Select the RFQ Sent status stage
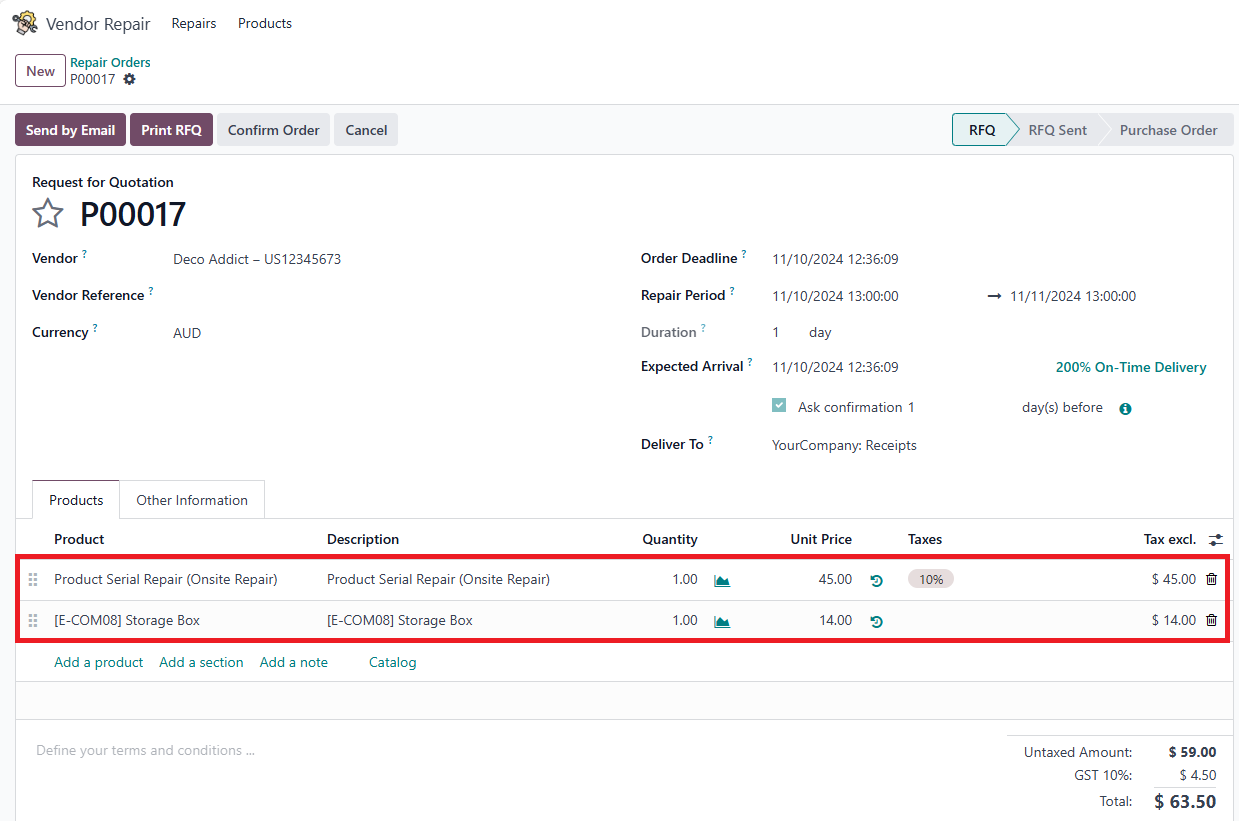Screen dimensions: 1239x821 tap(1057, 130)
